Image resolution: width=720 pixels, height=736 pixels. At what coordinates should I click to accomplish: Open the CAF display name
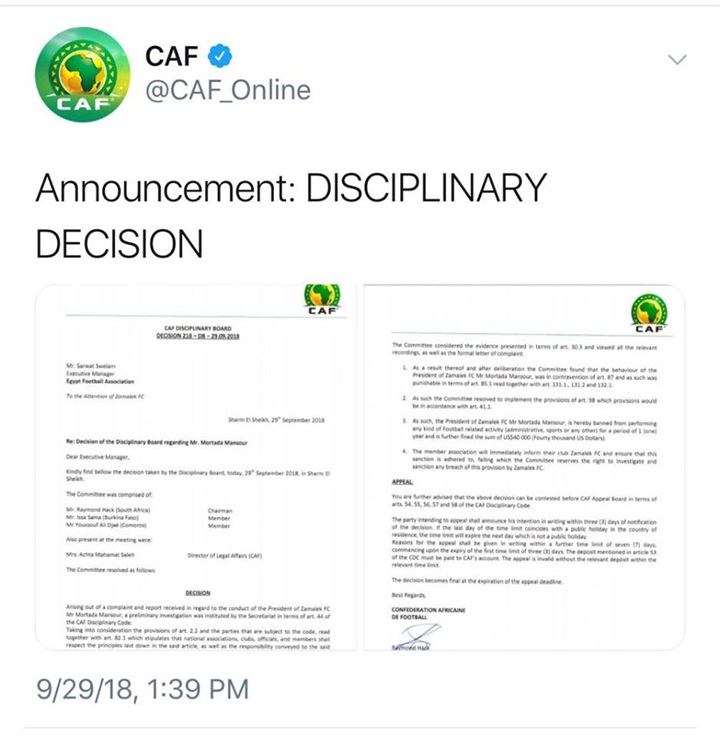[x=172, y=55]
